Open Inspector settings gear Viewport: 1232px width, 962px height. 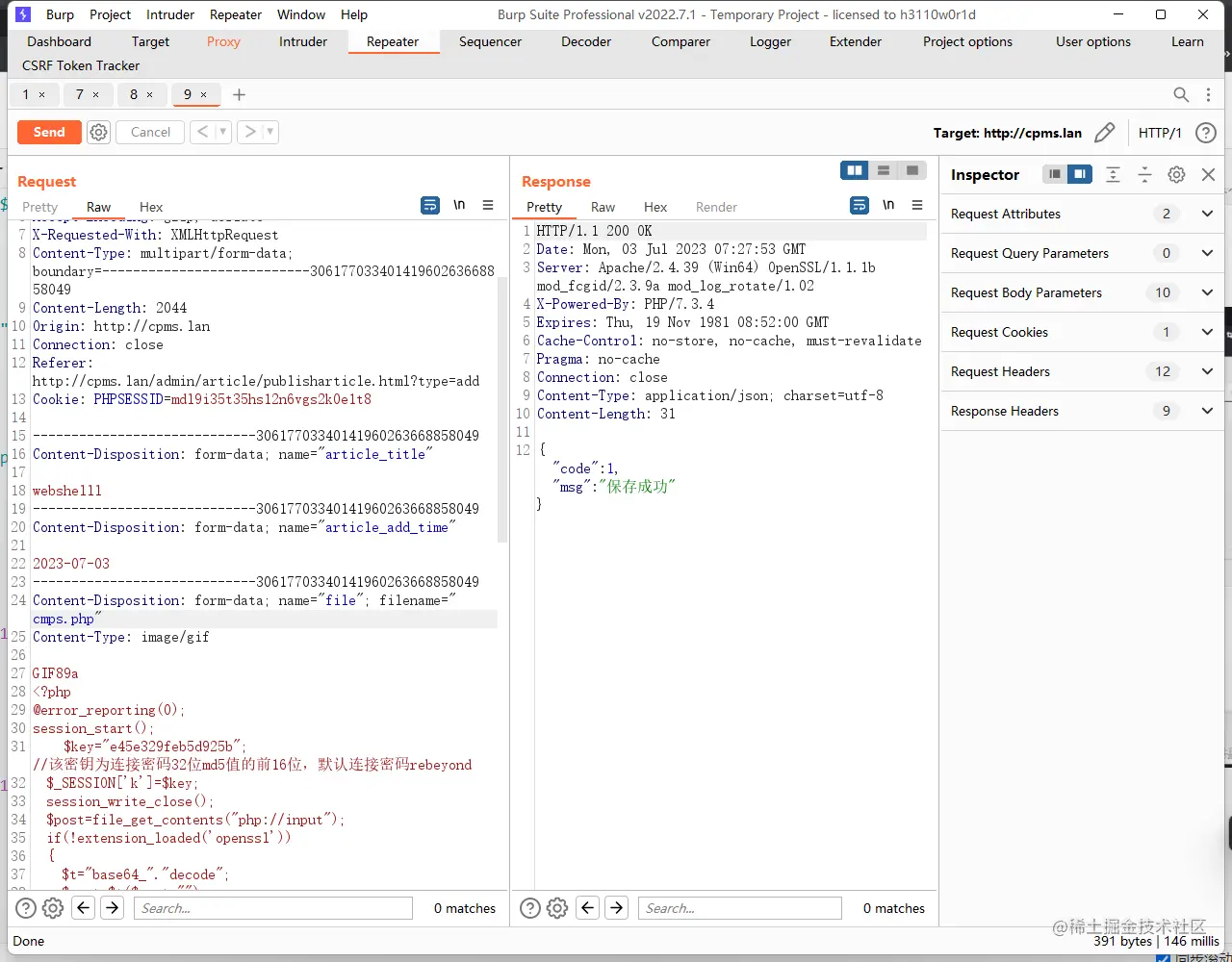pos(1176,174)
